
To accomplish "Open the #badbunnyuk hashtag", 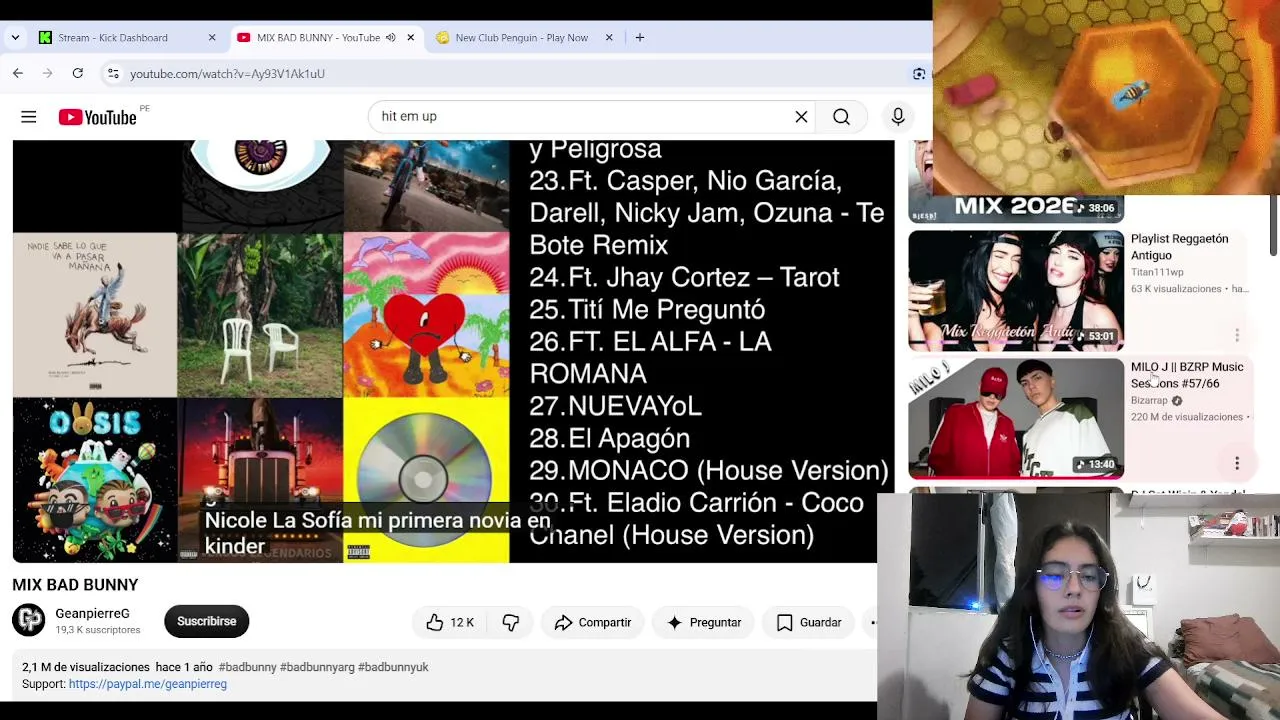I will [x=393, y=667].
